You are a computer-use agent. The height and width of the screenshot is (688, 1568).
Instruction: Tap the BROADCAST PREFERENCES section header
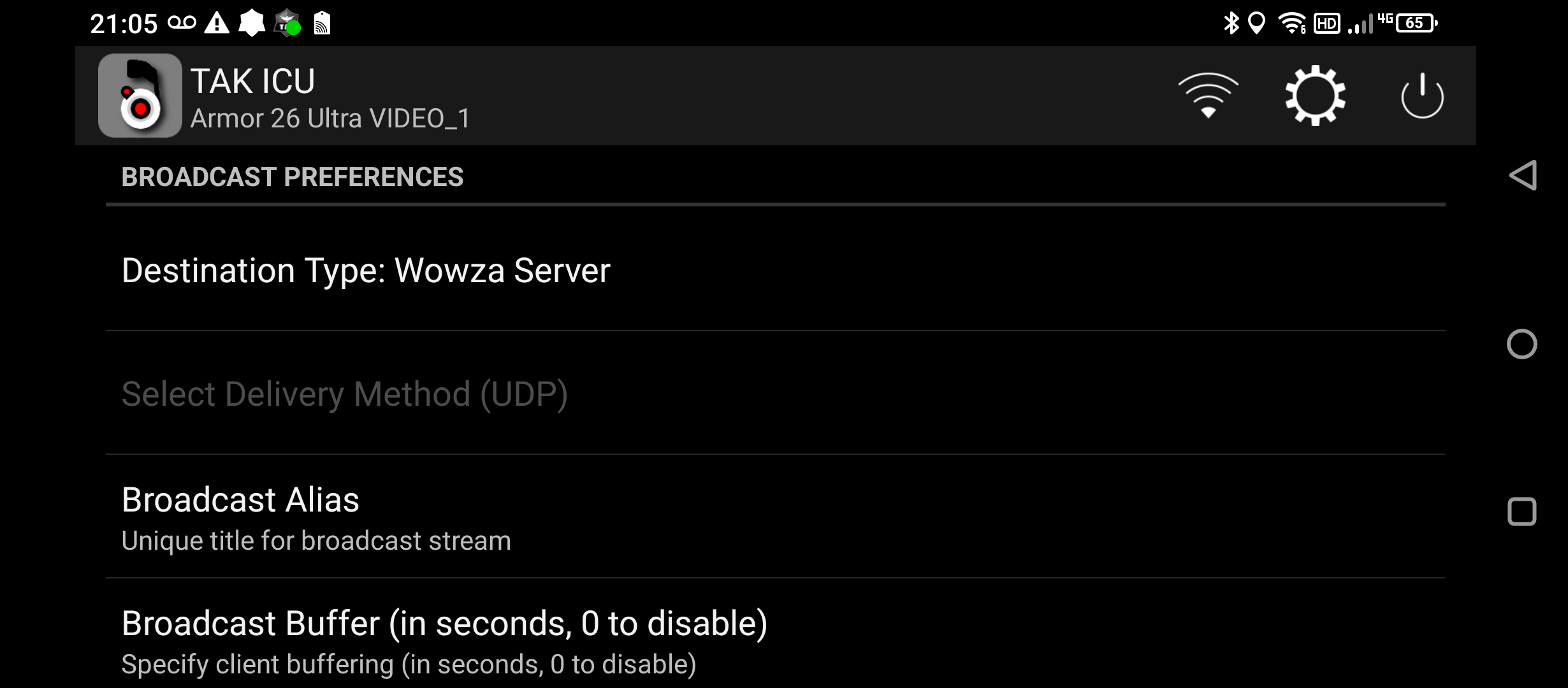pos(292,177)
